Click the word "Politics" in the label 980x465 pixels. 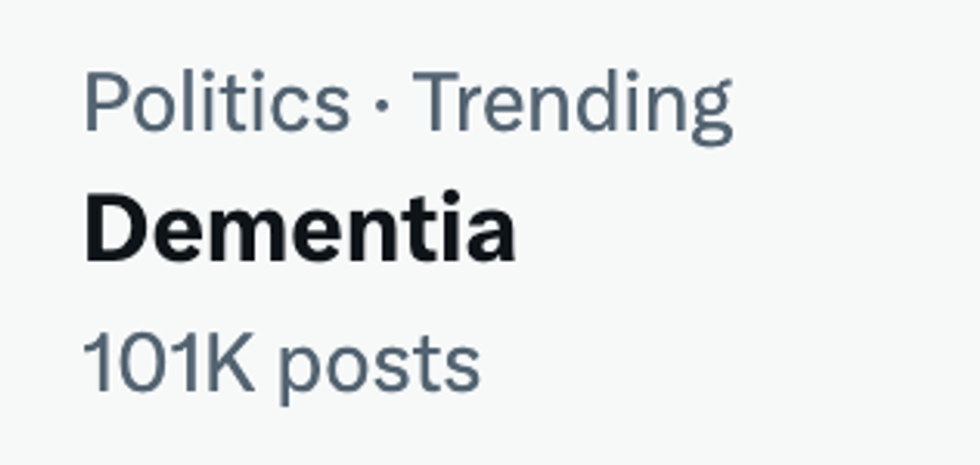pos(217,103)
